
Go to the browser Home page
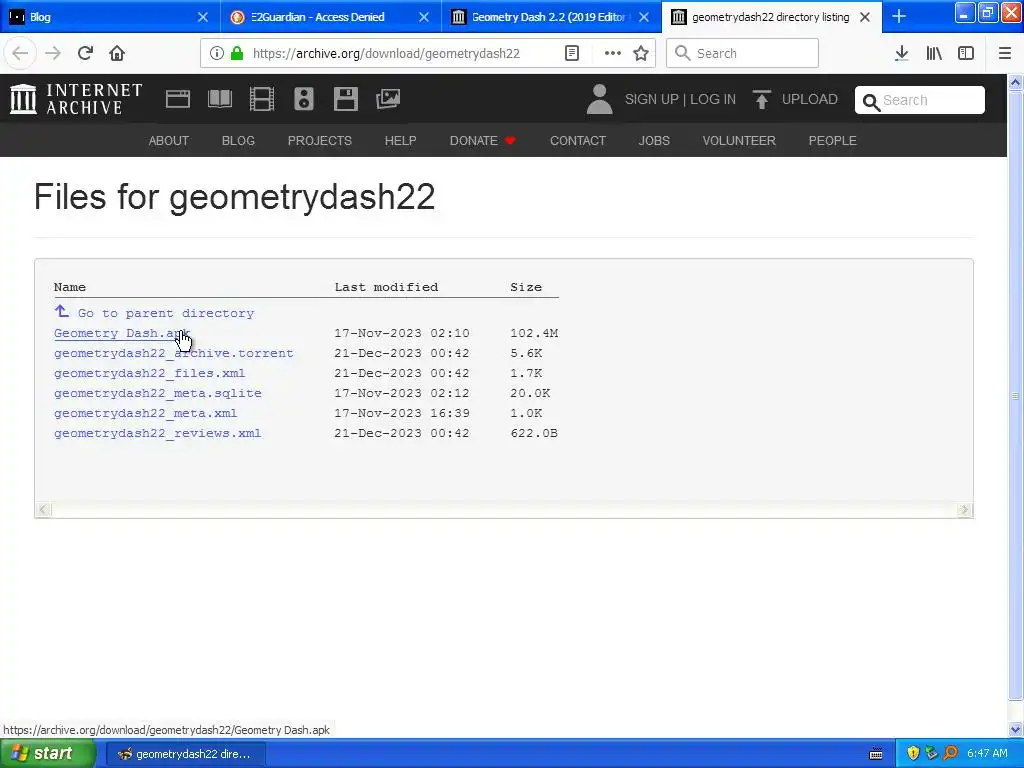(x=117, y=54)
